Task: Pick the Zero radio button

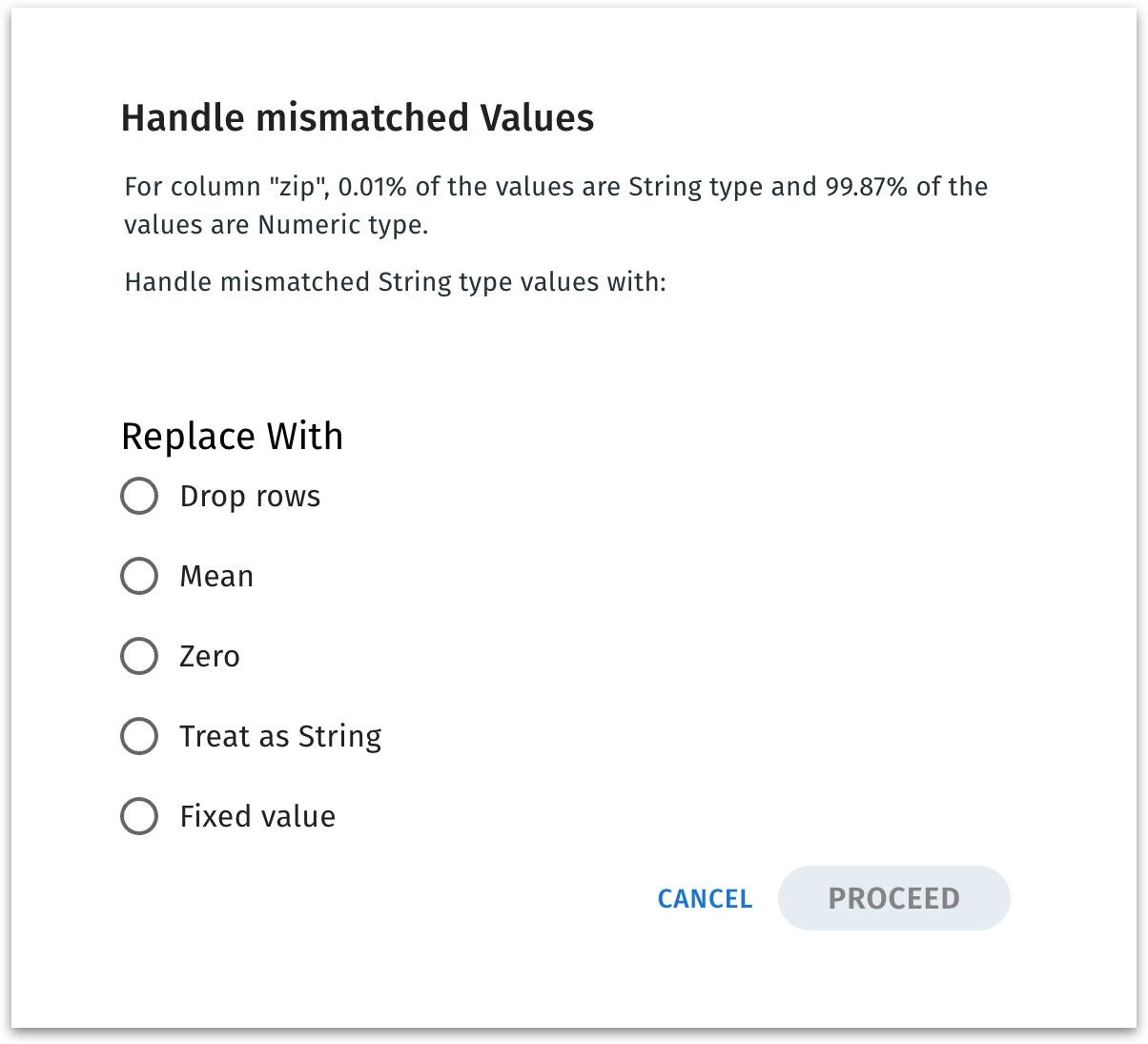Action: [139, 657]
